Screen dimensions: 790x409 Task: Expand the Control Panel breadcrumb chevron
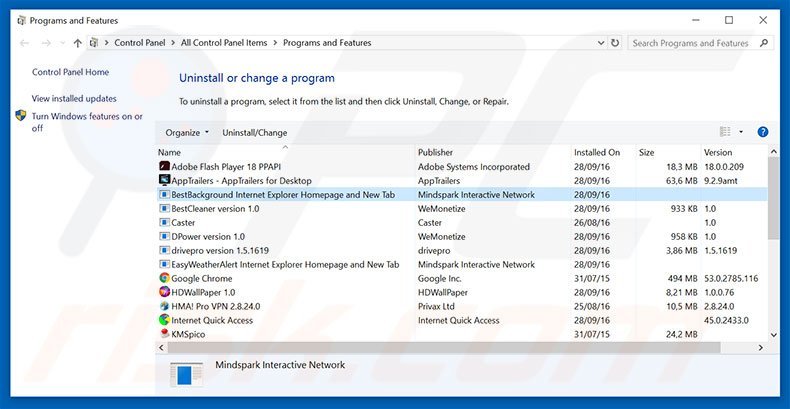(x=173, y=43)
